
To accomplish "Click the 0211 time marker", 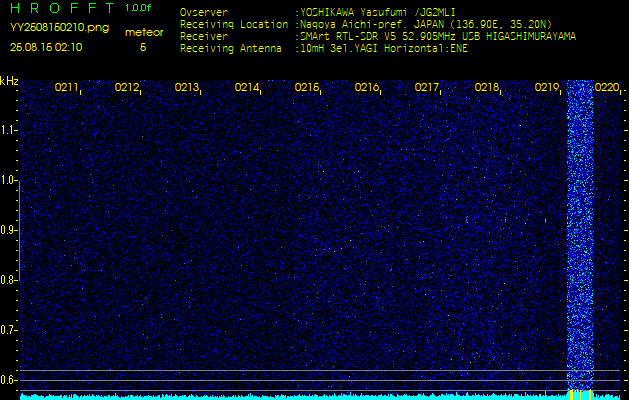I will pos(67,87).
